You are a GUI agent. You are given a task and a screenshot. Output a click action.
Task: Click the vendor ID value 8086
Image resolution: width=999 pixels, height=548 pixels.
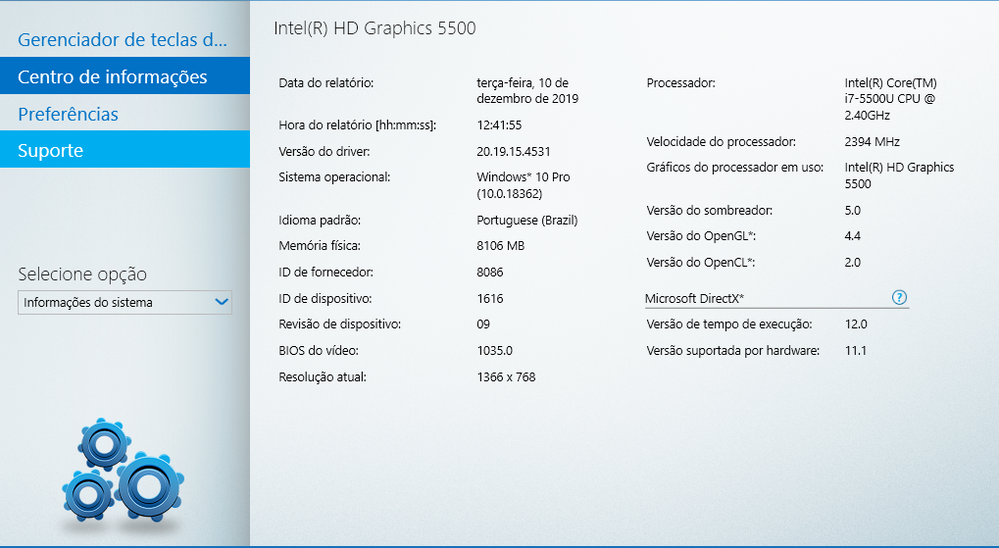coord(490,272)
